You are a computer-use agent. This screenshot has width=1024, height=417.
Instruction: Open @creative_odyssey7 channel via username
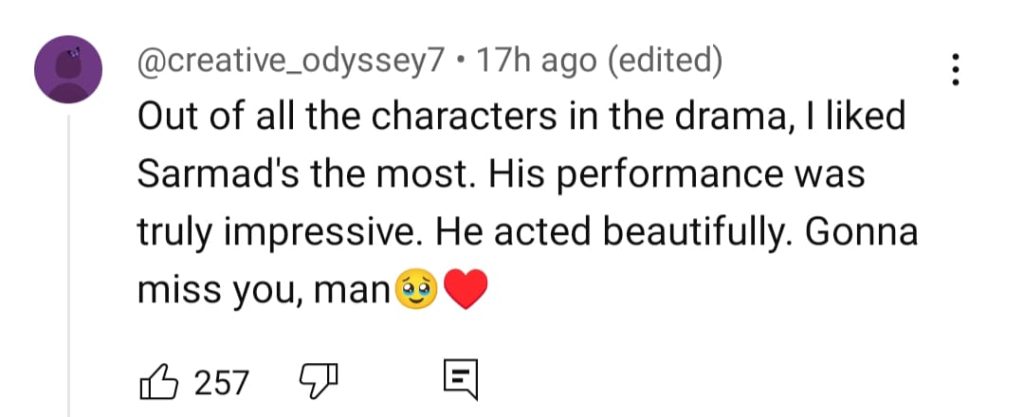[x=291, y=62]
